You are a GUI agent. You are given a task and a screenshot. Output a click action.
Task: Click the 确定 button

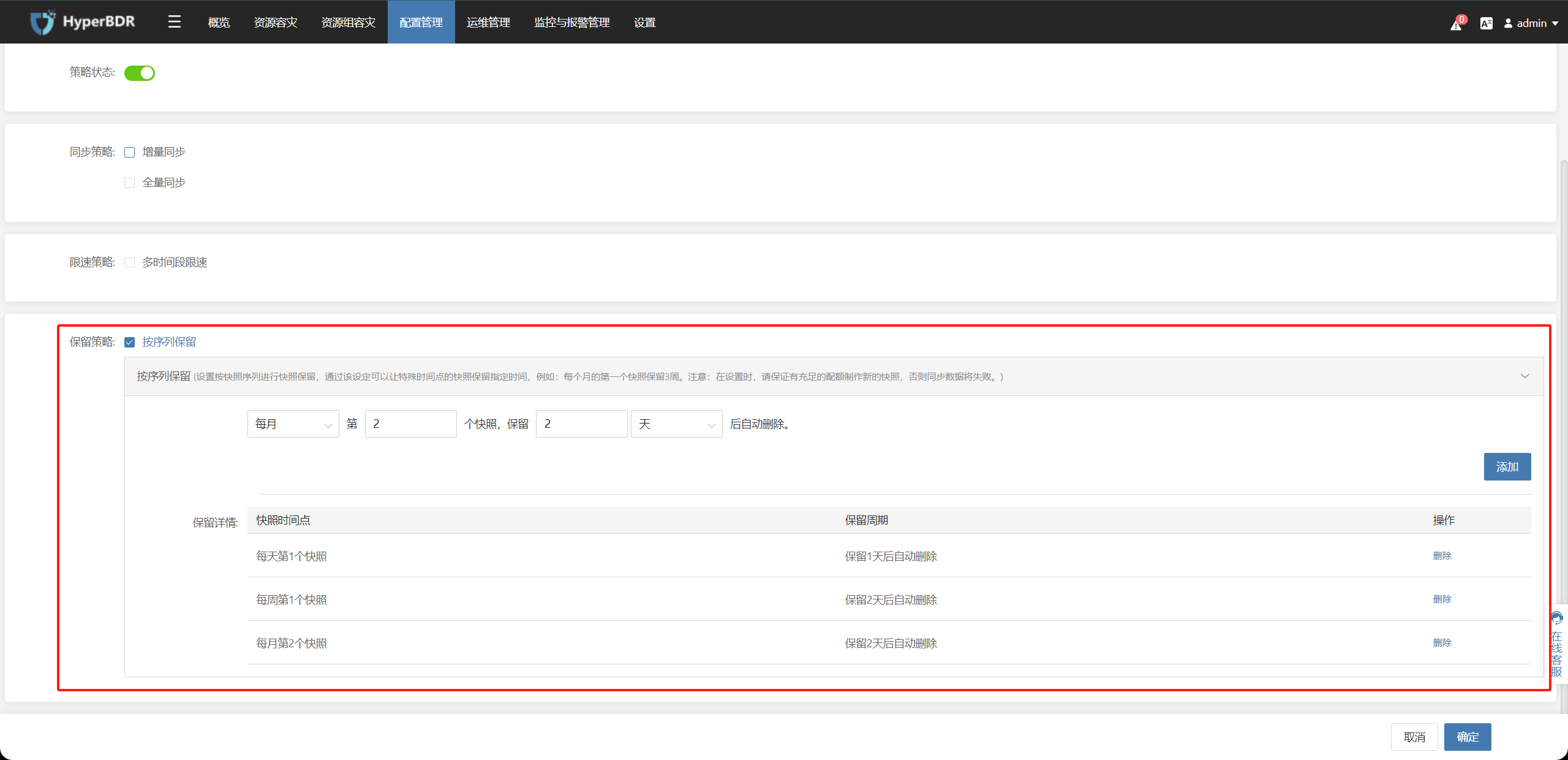tap(1468, 737)
